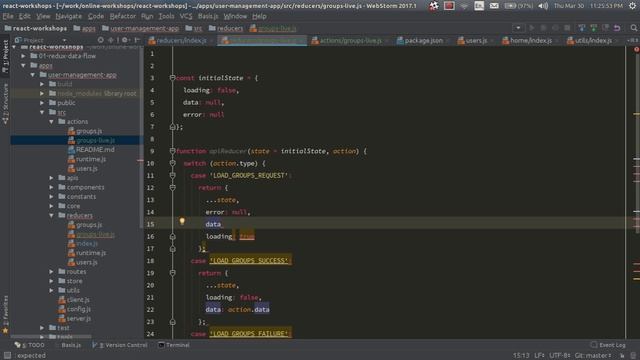Expand the 01-redux-data-flow folder

pyautogui.click(x=24, y=56)
